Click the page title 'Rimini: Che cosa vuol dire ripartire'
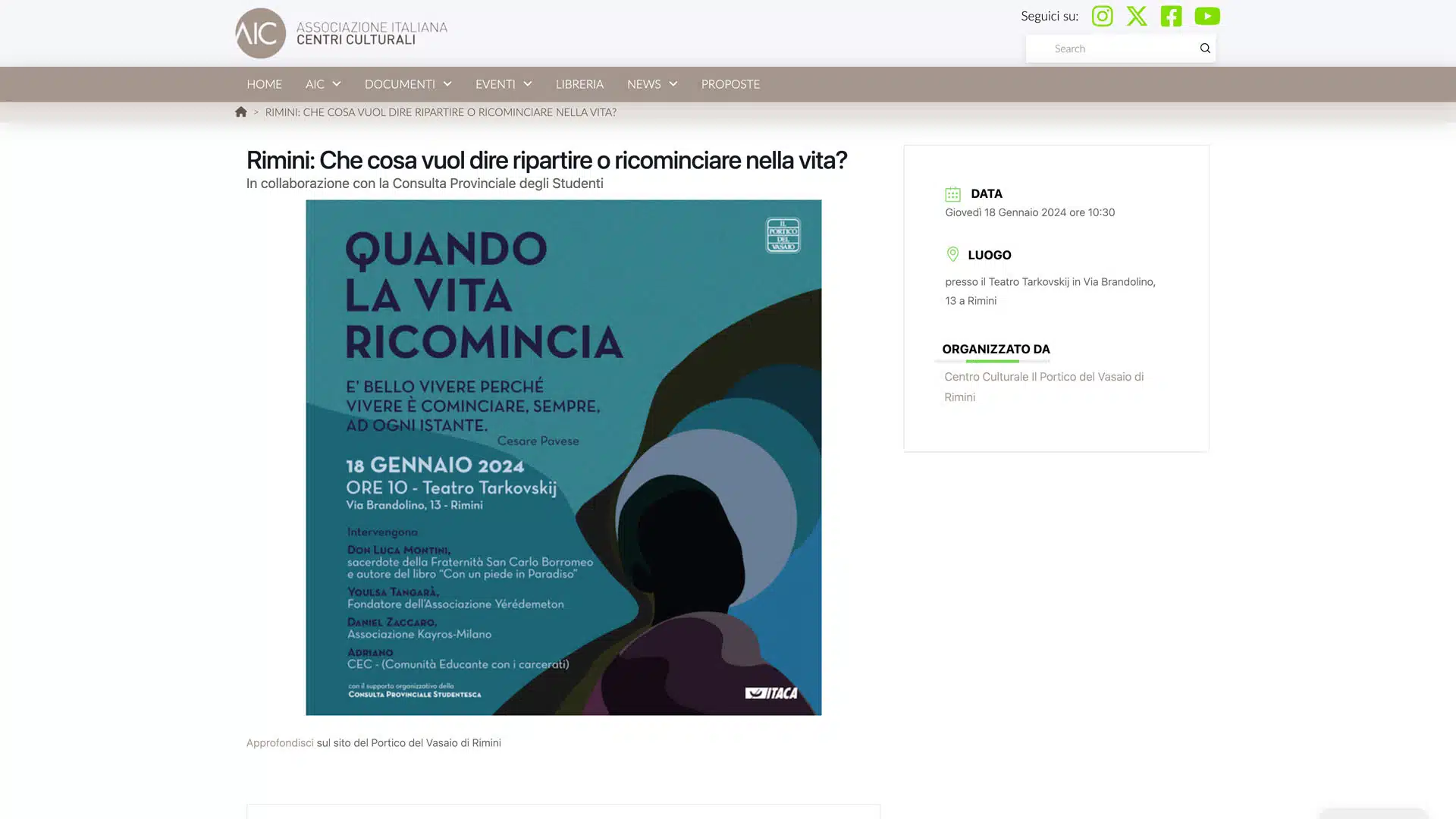1456x819 pixels. [546, 160]
